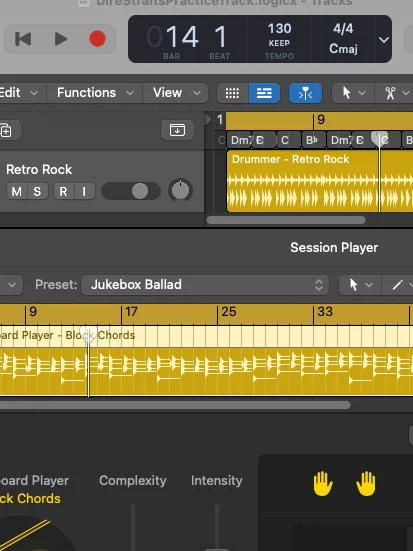413x551 pixels.
Task: Click the global tracks import button
Action: coord(177,130)
